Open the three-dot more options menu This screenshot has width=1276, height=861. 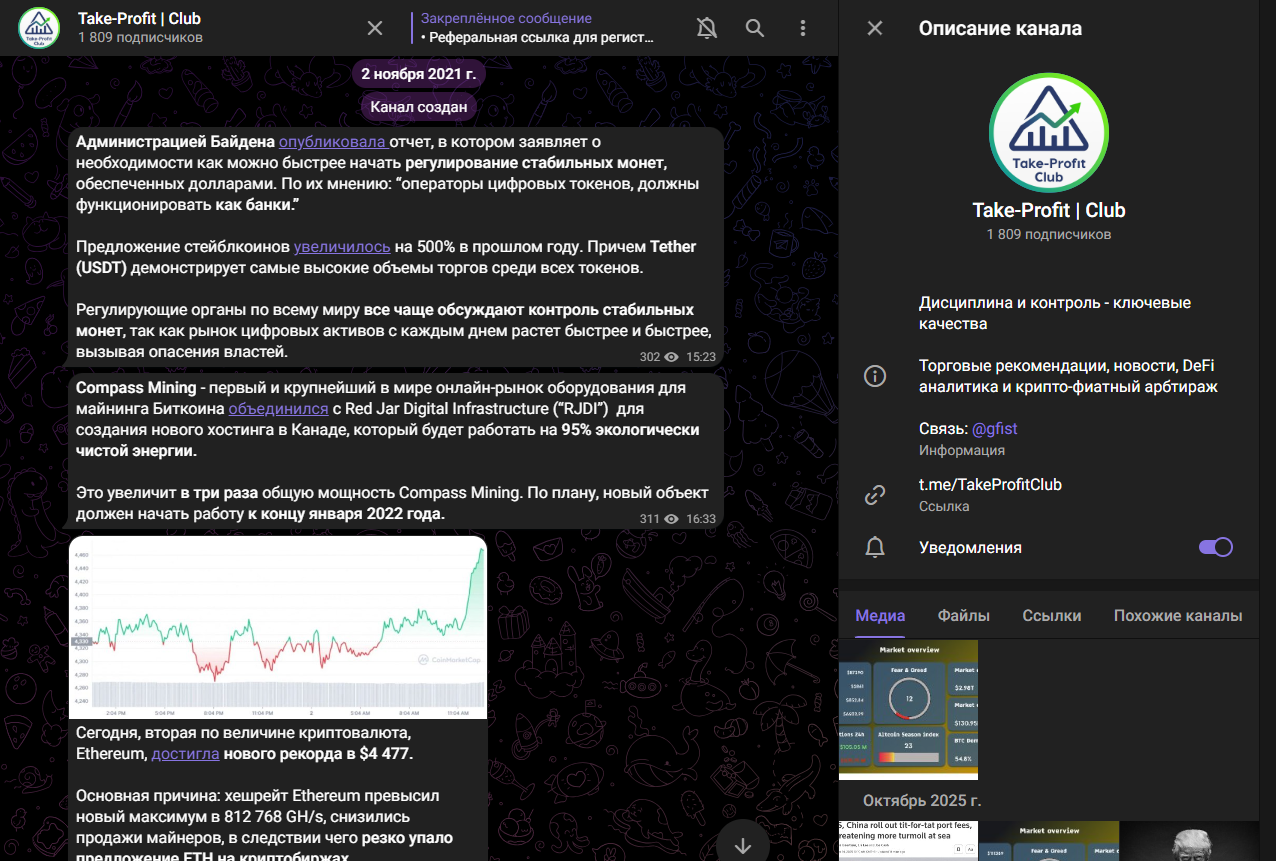803,28
